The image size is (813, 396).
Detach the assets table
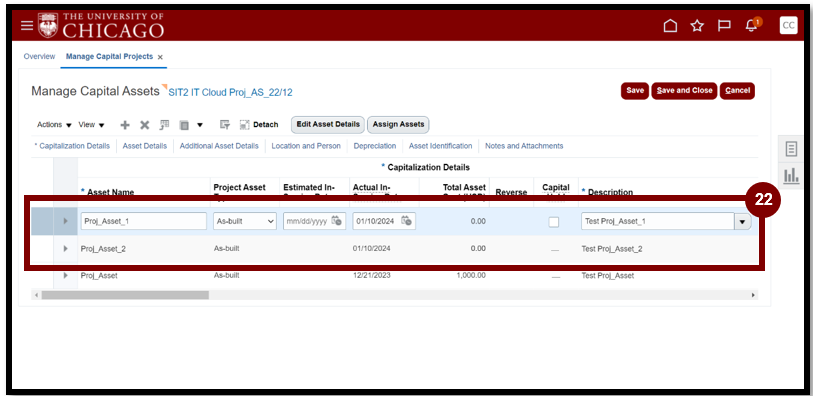[259, 125]
